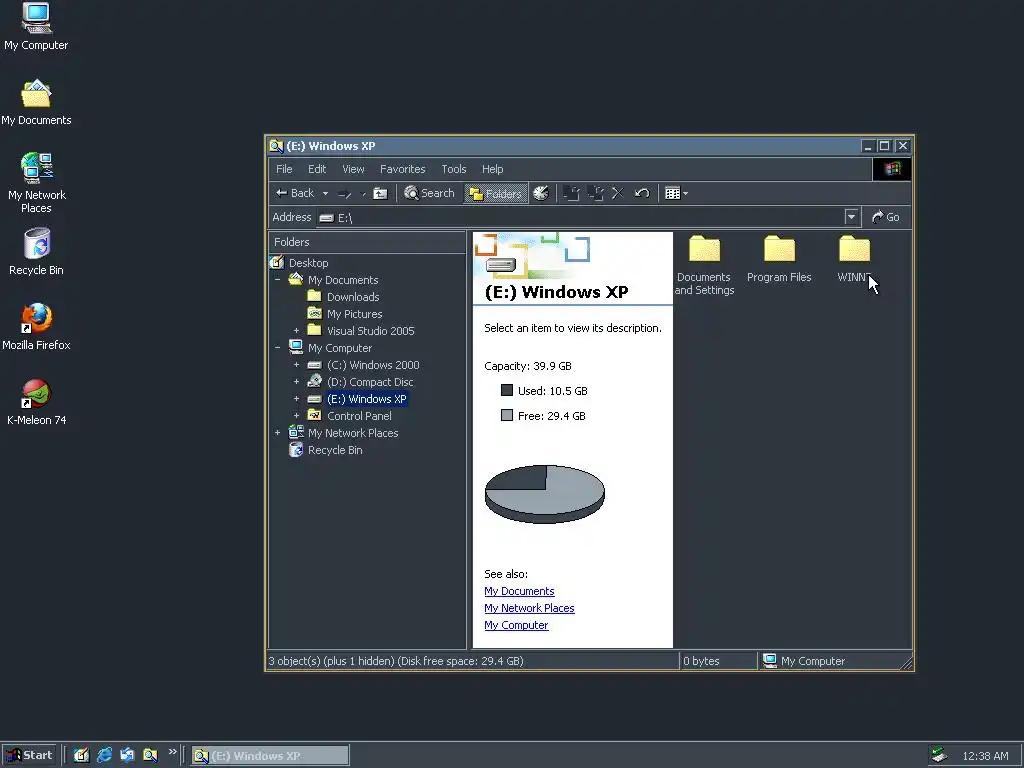
Task: Click the Up folder toolbar icon
Action: pos(380,193)
